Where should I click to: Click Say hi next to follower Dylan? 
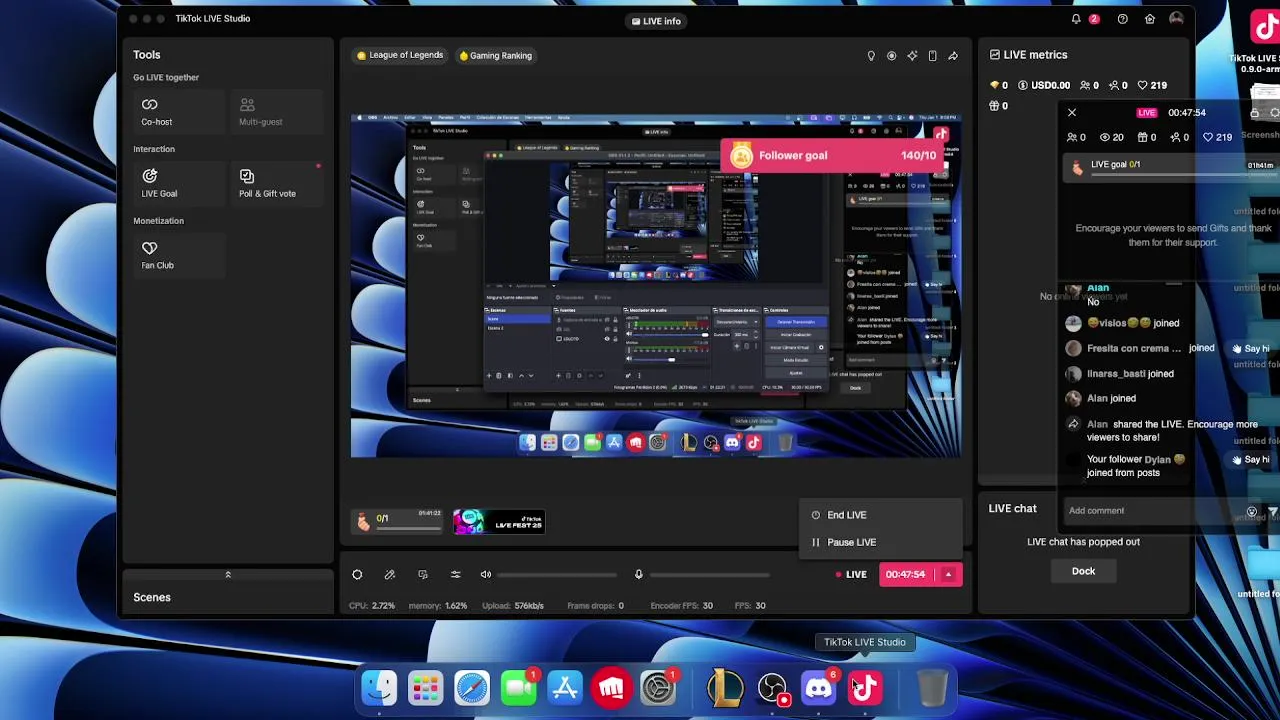[x=1250, y=460]
